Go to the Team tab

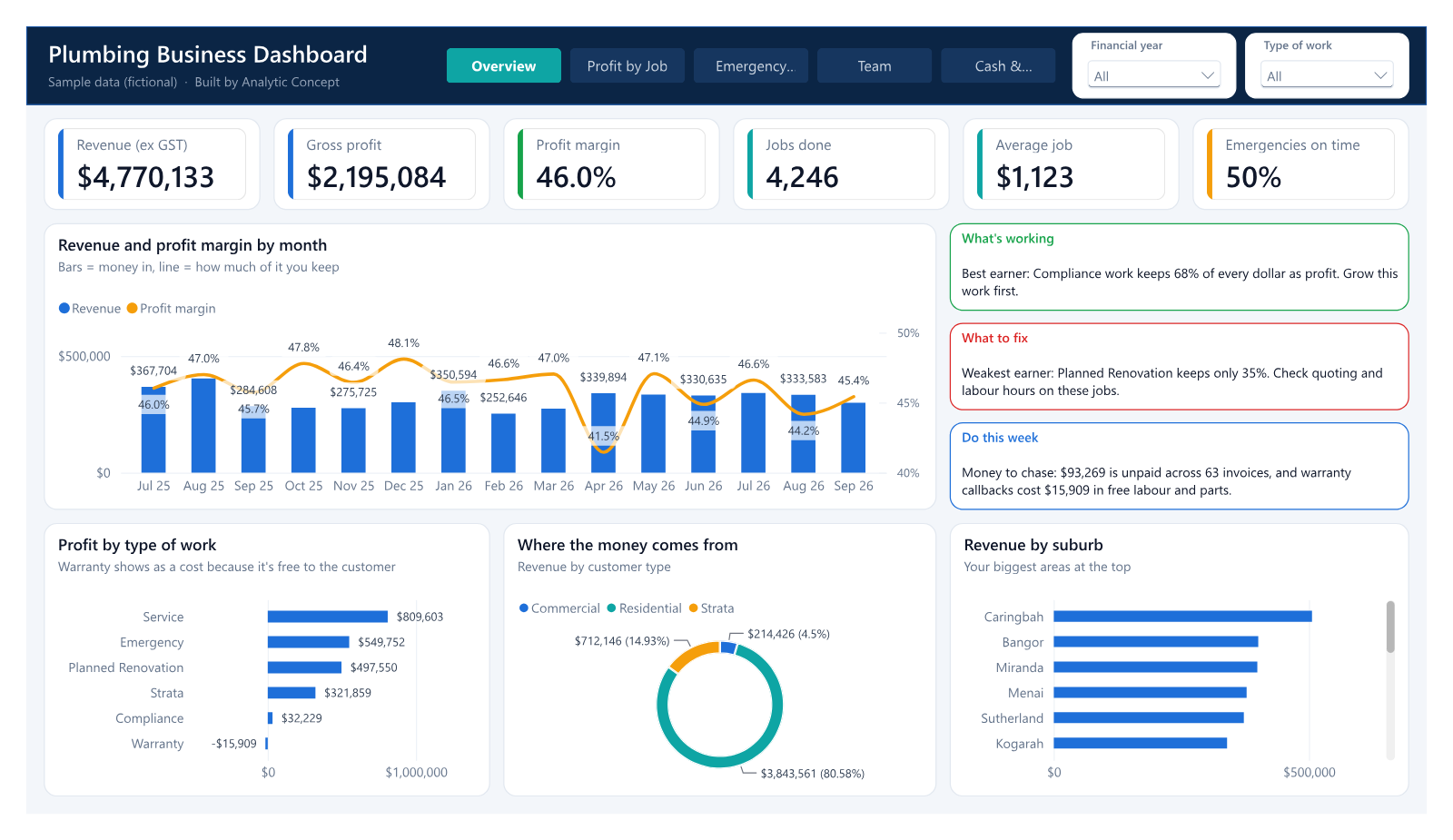[x=874, y=65]
